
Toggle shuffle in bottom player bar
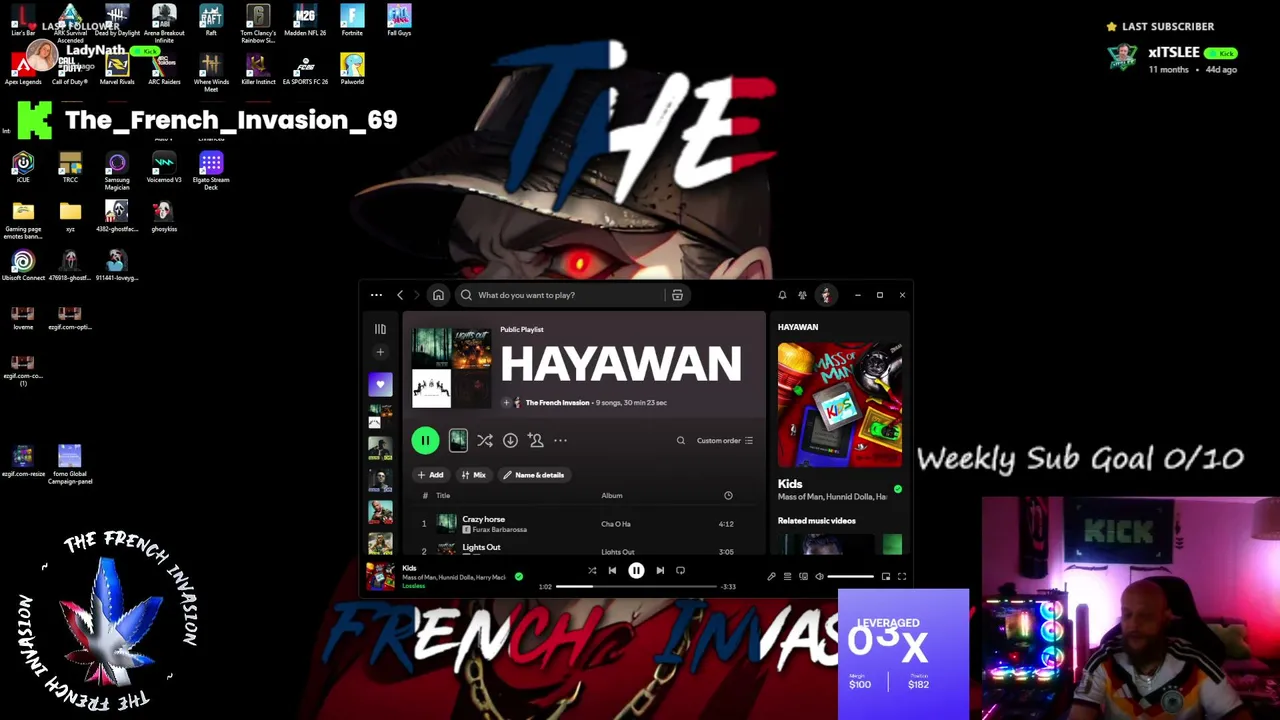(x=592, y=570)
